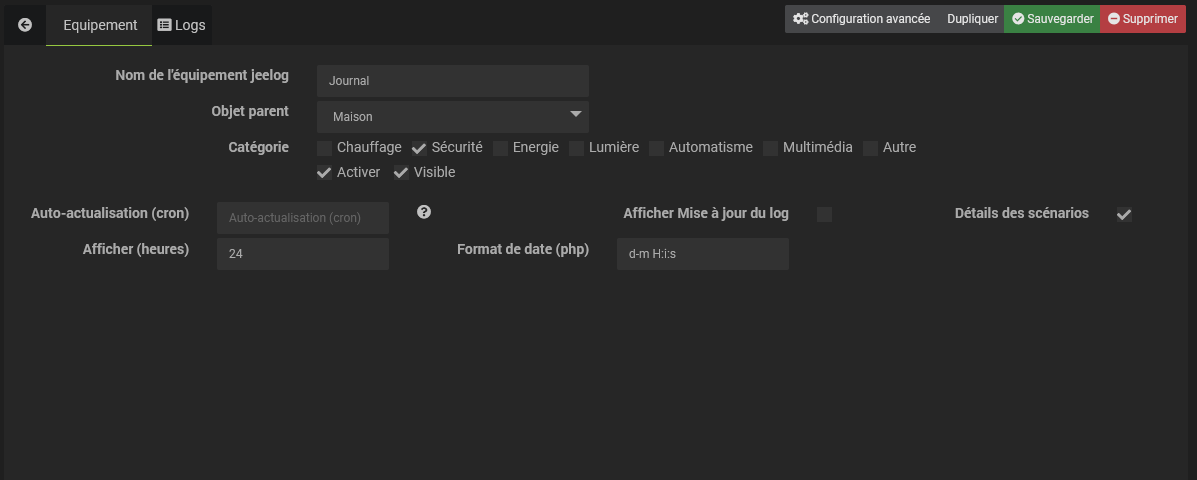Enable Afficher Mise à jour du log
Image resolution: width=1197 pixels, height=480 pixels.
[824, 214]
